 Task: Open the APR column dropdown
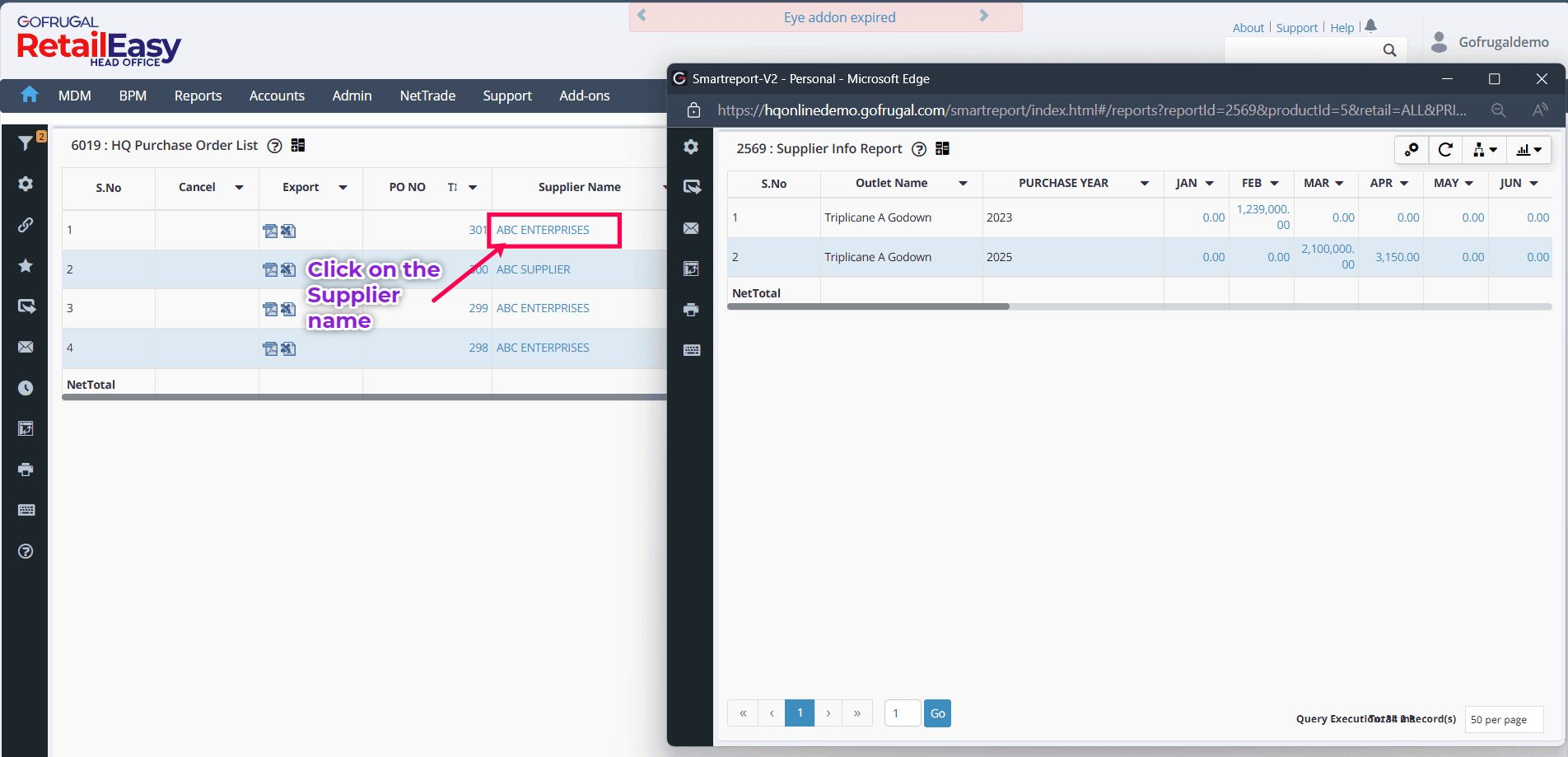[1404, 184]
